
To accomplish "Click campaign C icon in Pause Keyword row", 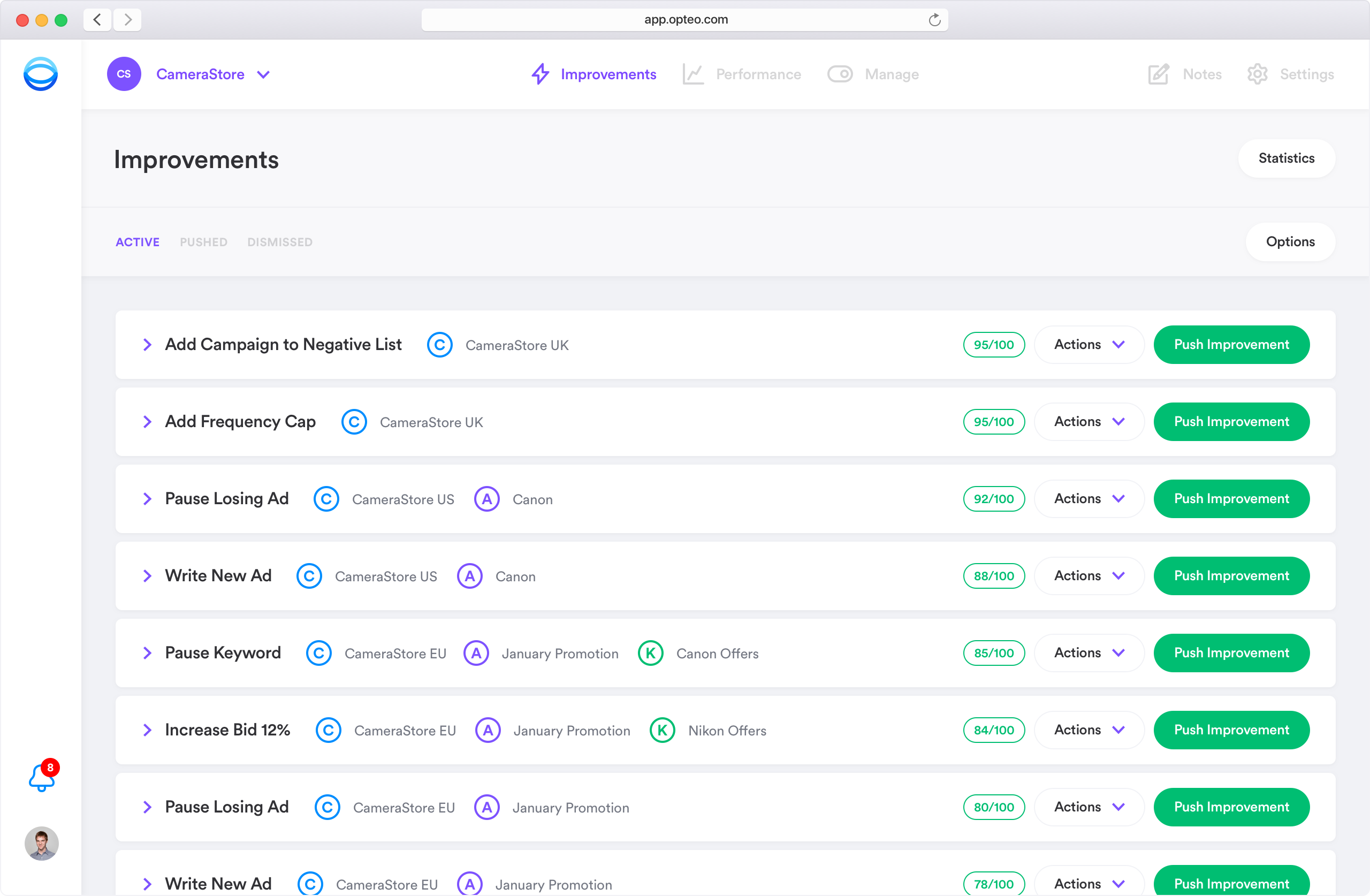I will pyautogui.click(x=319, y=653).
